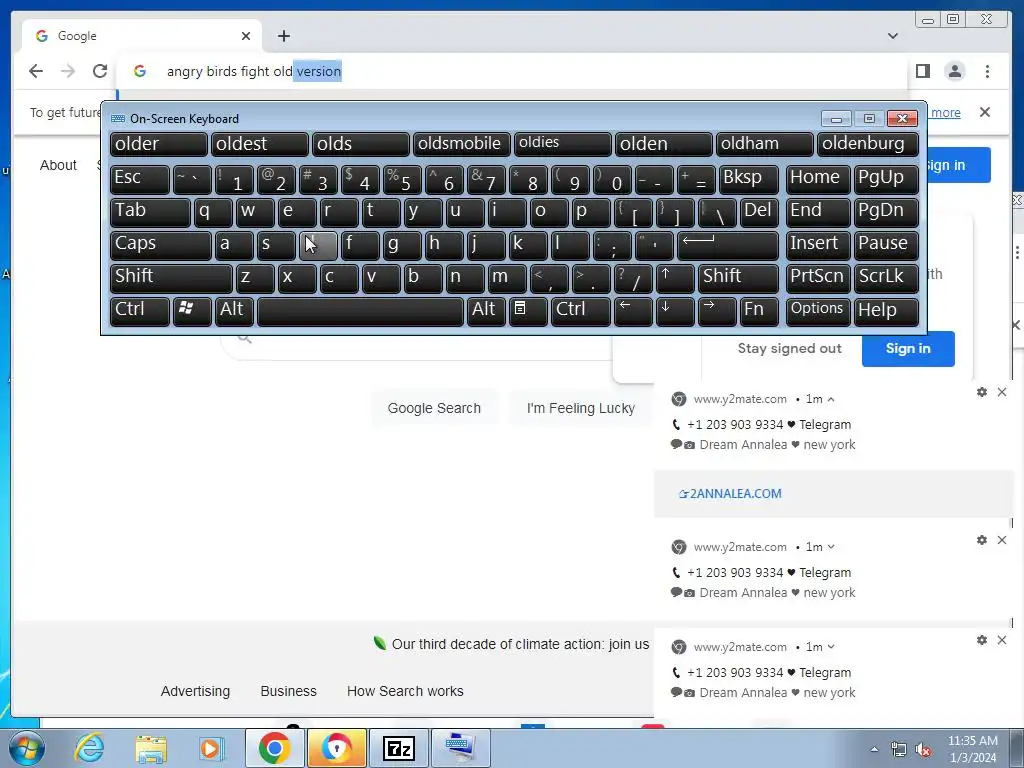Toggle the Caps key

click(160, 246)
